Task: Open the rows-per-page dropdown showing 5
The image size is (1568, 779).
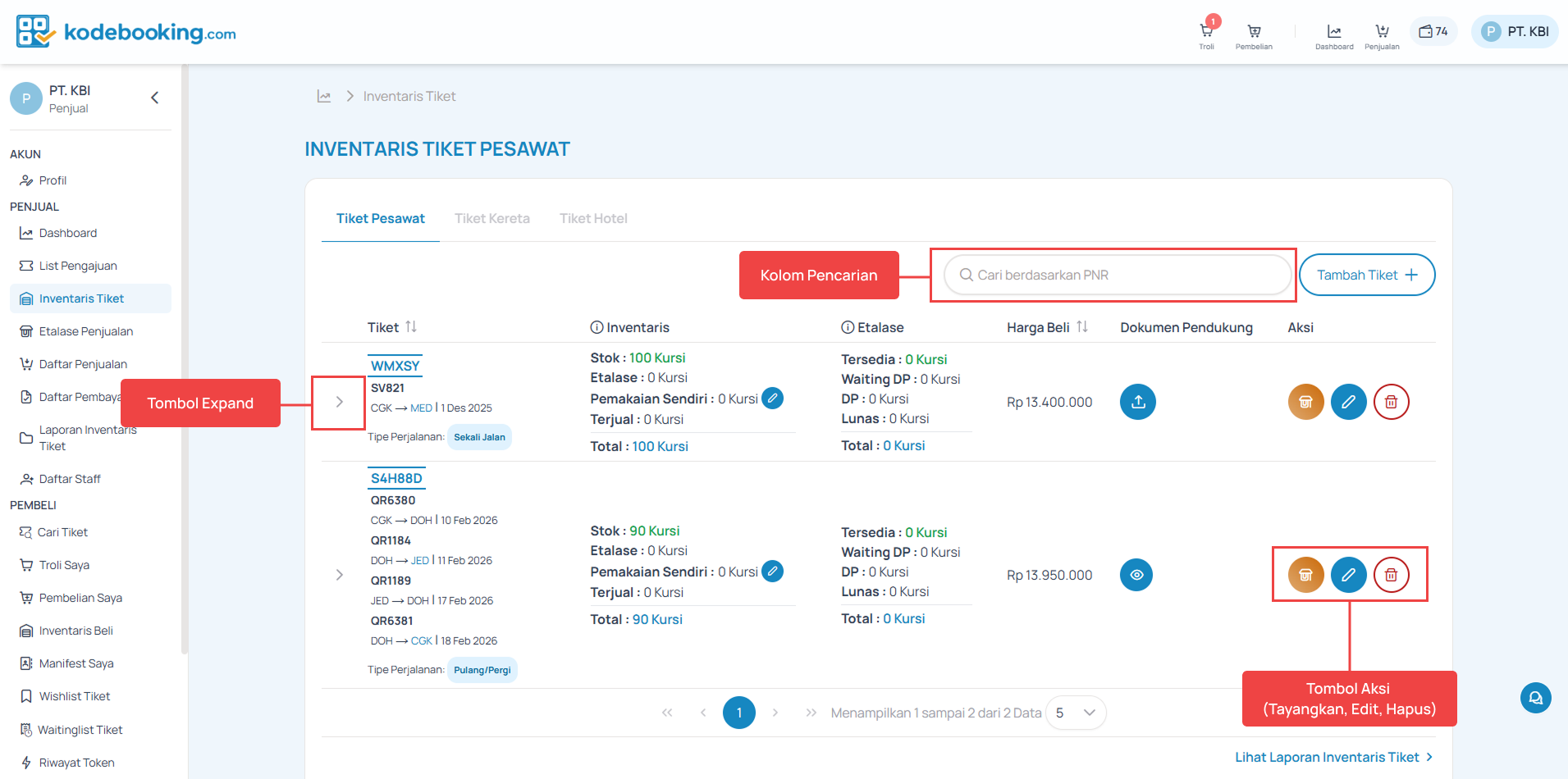Action: coord(1076,713)
